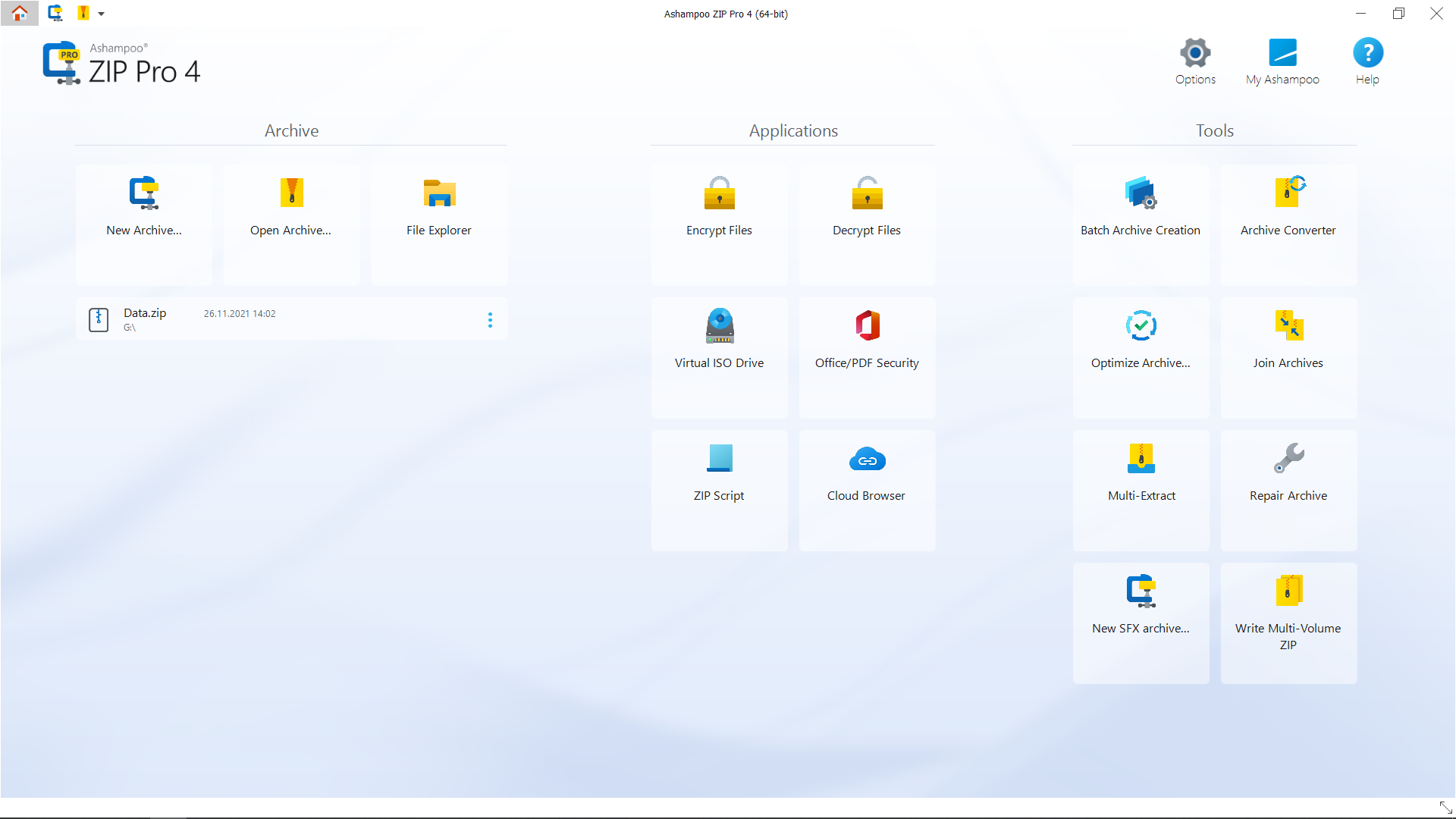Start Batch Archive Creation

tap(1141, 205)
